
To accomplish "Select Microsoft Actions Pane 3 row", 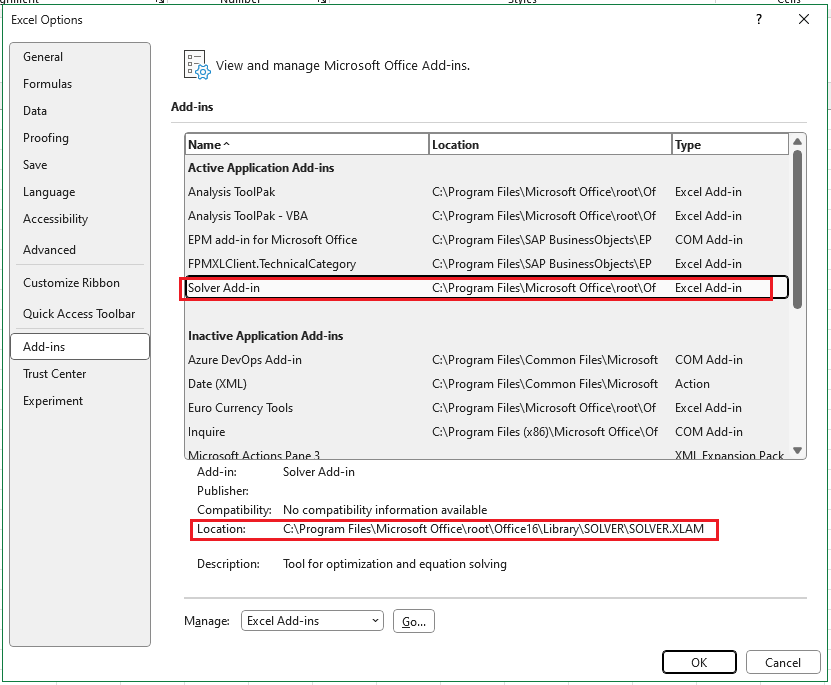I will (487, 453).
